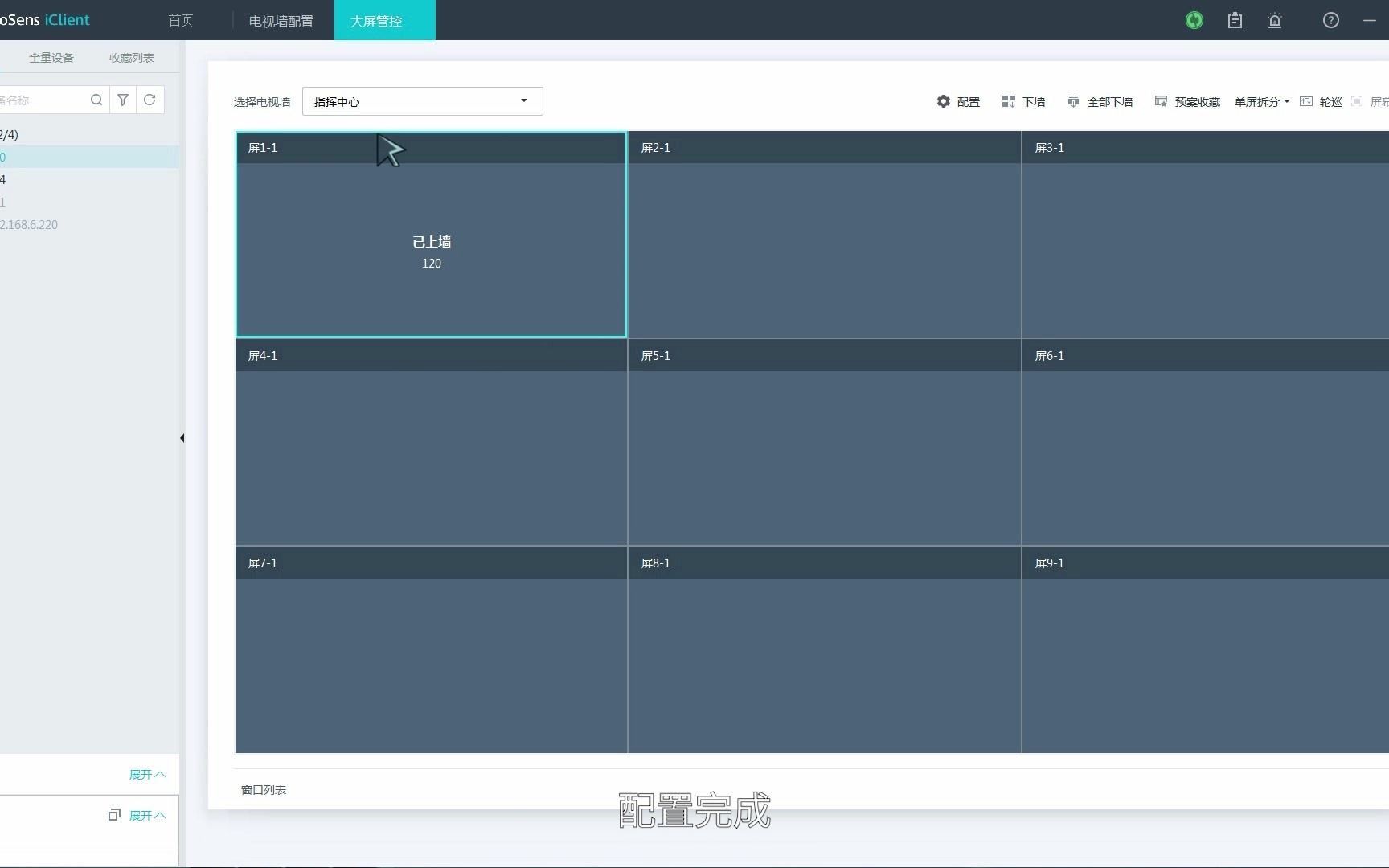This screenshot has height=868, width=1389.
Task: Click the pop-out window icon beside lower 展开
Action: coord(114,815)
